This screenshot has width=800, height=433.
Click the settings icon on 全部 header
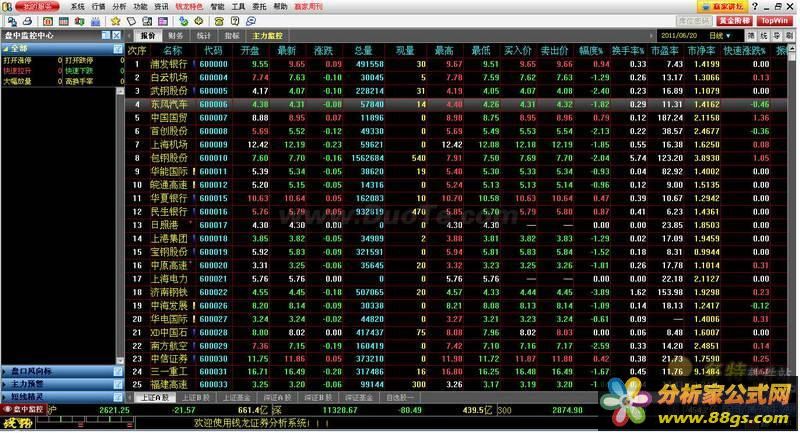tap(118, 48)
